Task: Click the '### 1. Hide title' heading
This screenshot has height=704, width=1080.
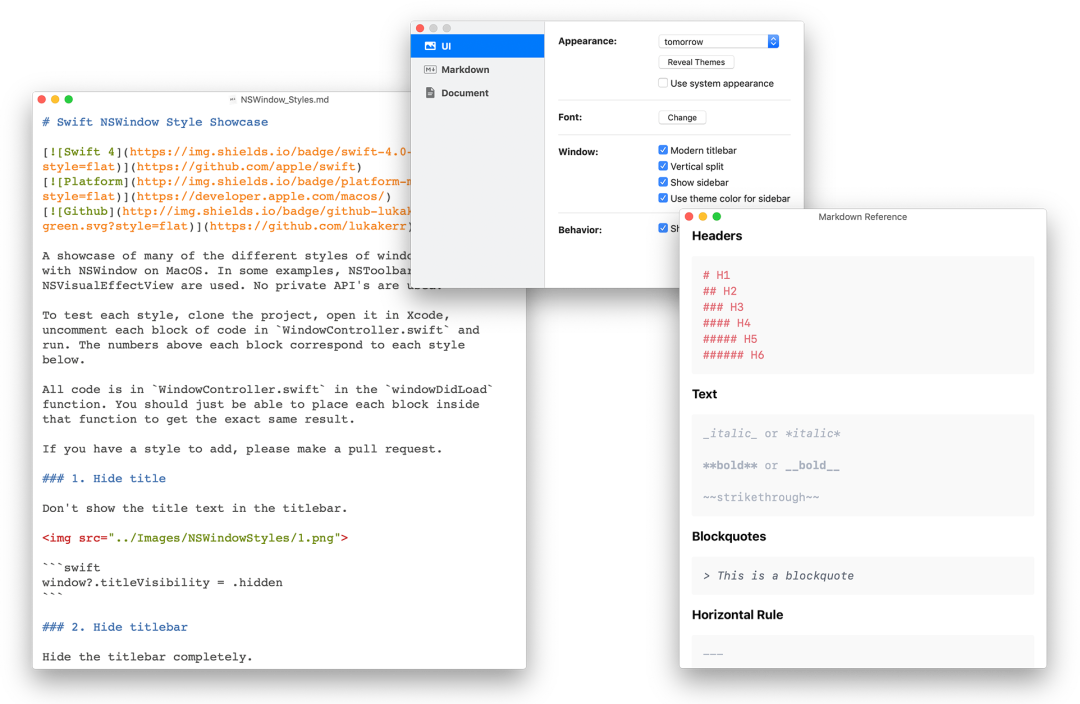Action: click(104, 479)
